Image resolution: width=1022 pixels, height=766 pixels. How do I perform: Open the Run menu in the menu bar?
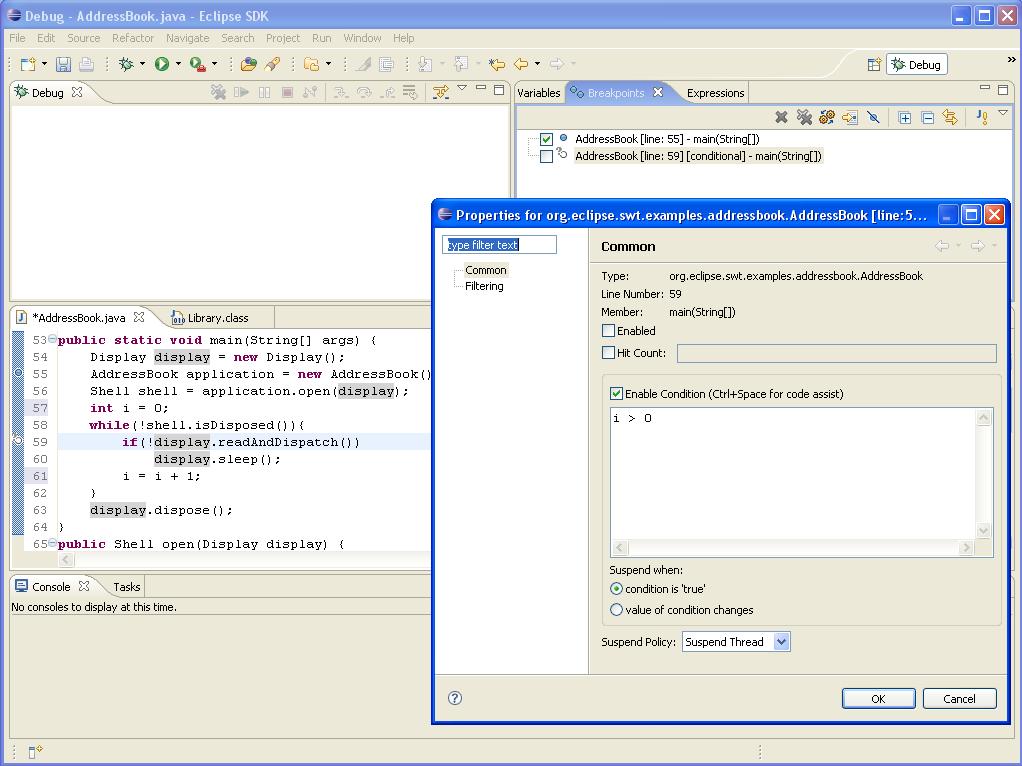[x=321, y=38]
